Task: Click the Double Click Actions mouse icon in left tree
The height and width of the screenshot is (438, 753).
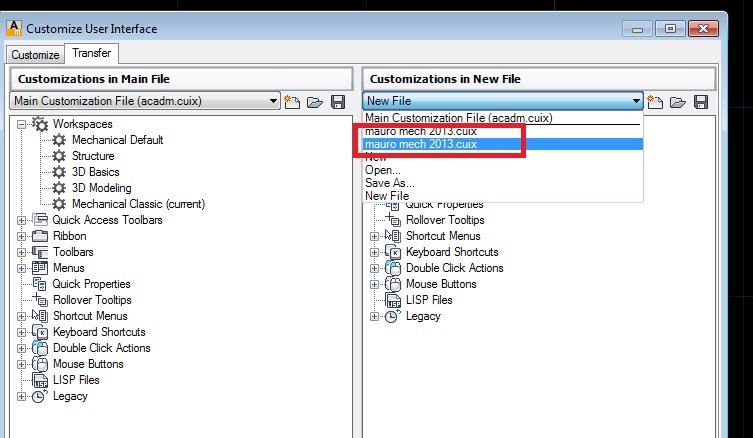Action: point(40,348)
